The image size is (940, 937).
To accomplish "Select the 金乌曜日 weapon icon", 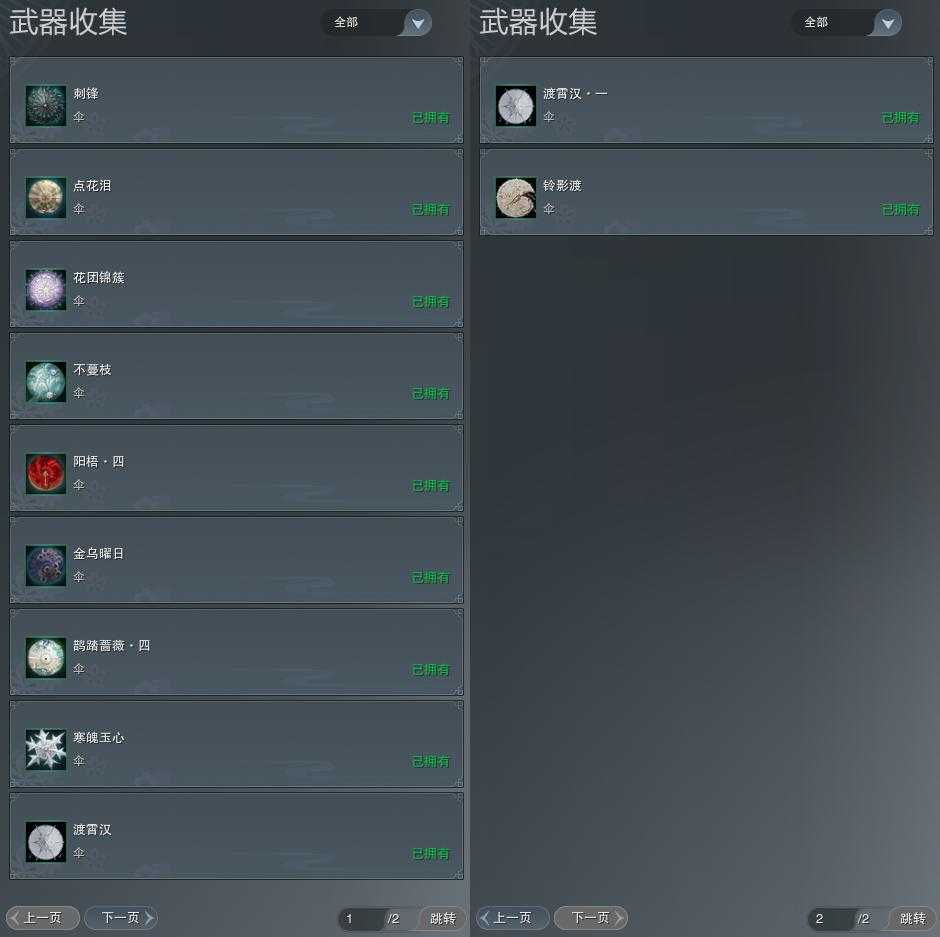I will click(x=46, y=565).
